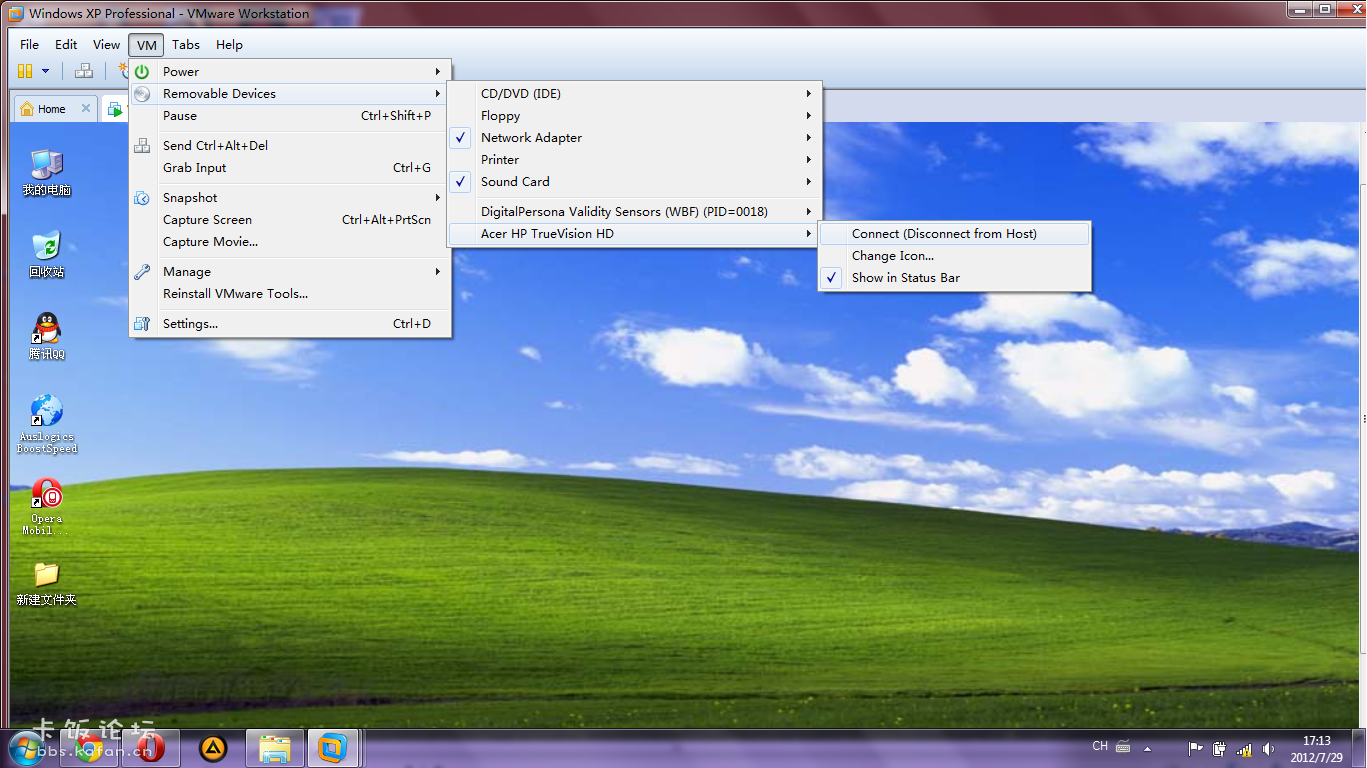Image resolution: width=1367 pixels, height=768 pixels.
Task: Expand the Floppy submenu
Action: click(x=634, y=116)
